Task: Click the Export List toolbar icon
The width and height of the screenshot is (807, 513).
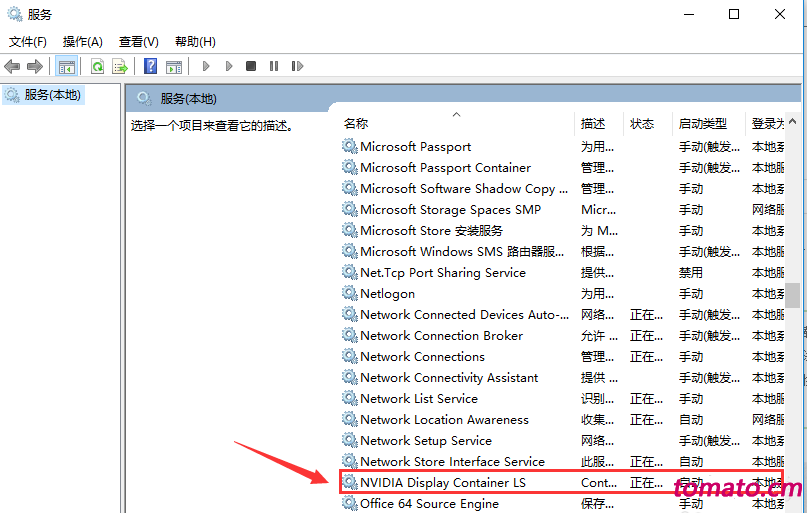Action: coord(119,66)
